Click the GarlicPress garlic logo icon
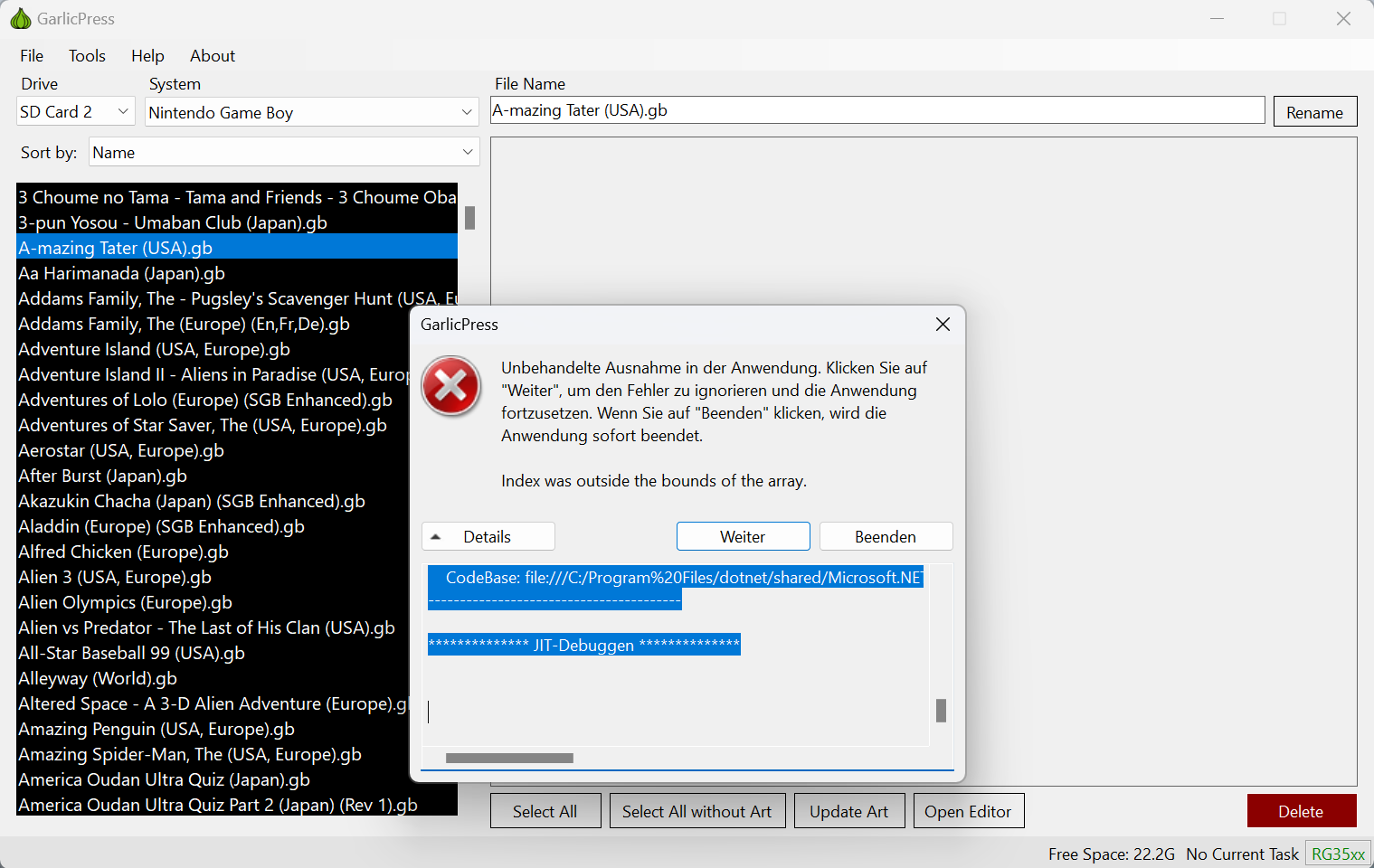Viewport: 1374px width, 868px height. pyautogui.click(x=20, y=18)
